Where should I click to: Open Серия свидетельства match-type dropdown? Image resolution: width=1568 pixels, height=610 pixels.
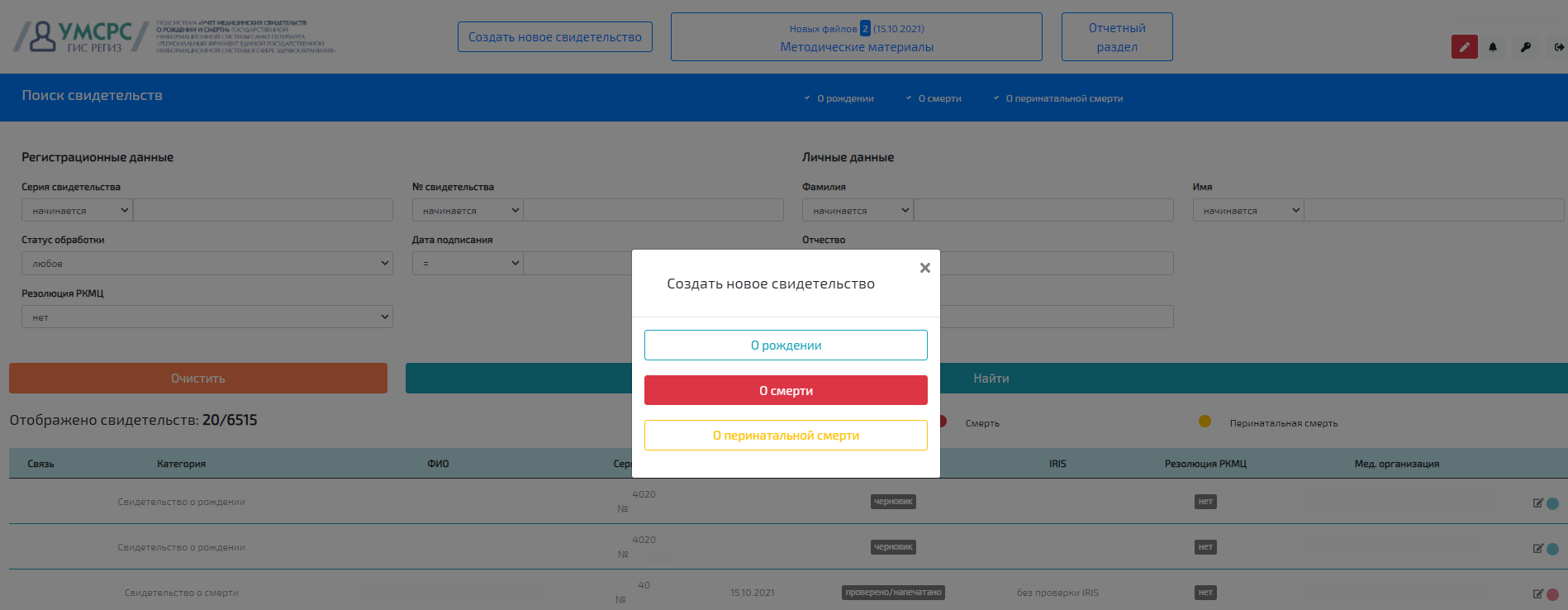[77, 210]
